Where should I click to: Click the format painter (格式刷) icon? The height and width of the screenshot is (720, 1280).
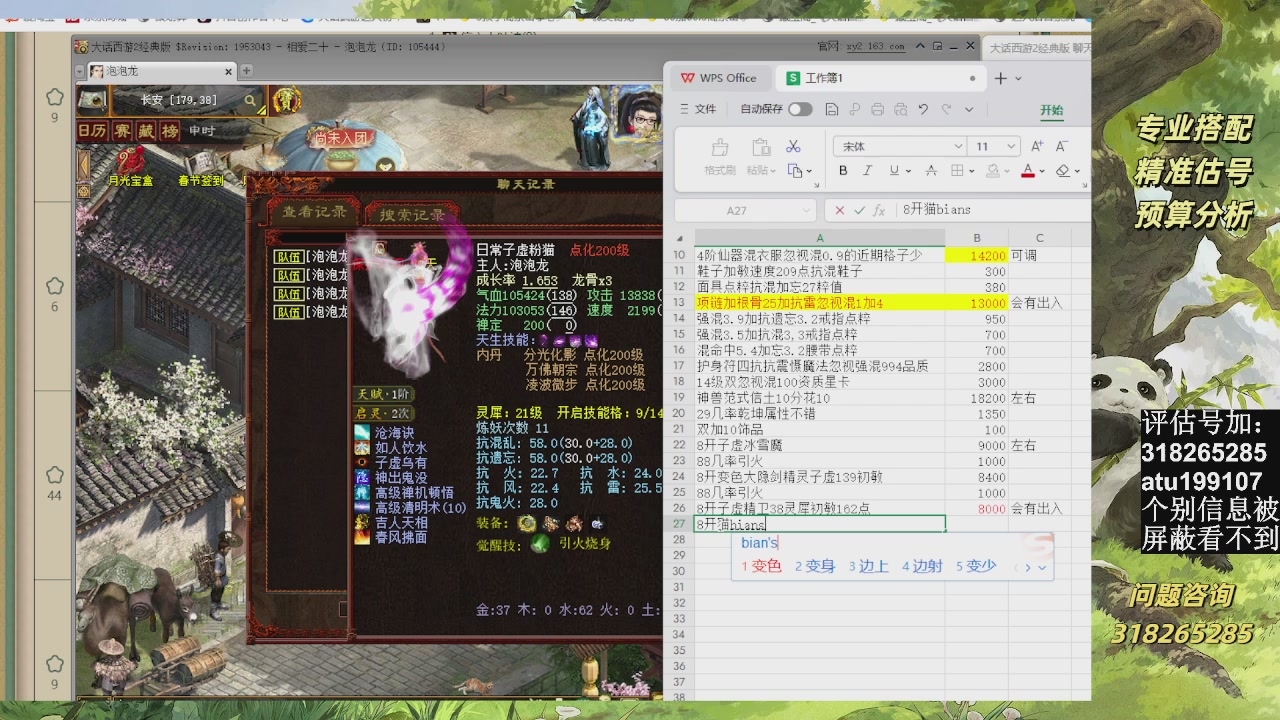[720, 148]
